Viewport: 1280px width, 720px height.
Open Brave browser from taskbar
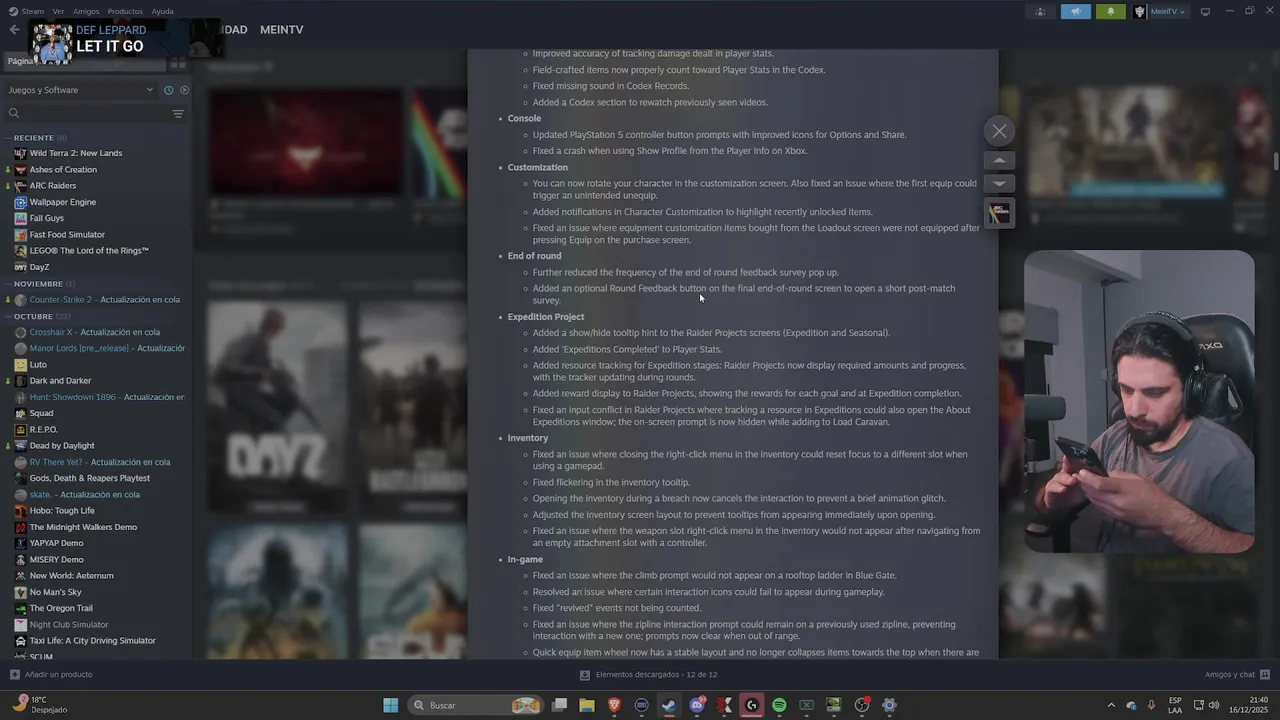(x=614, y=705)
